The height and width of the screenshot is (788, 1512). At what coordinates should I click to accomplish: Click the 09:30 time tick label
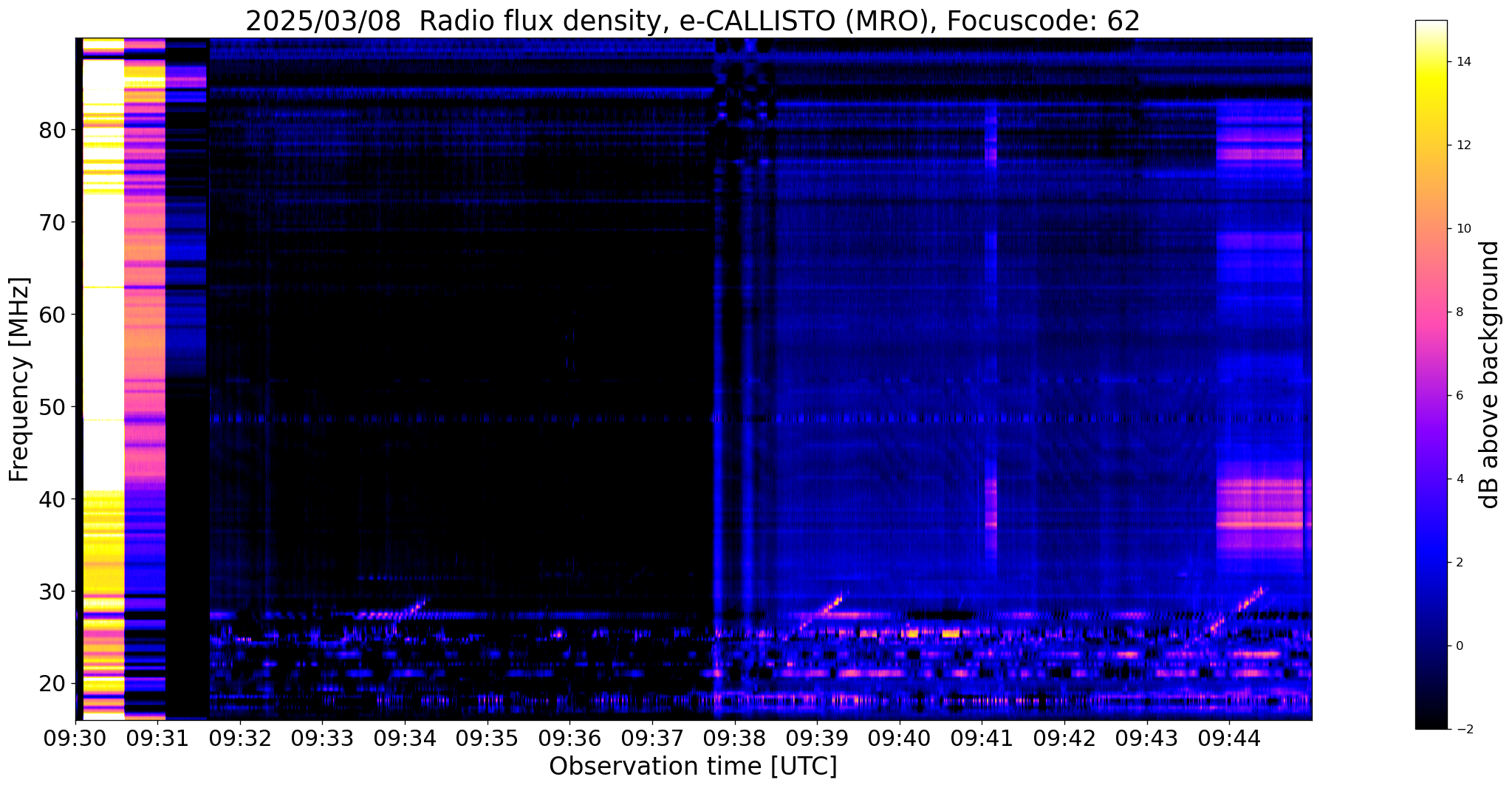[75, 739]
